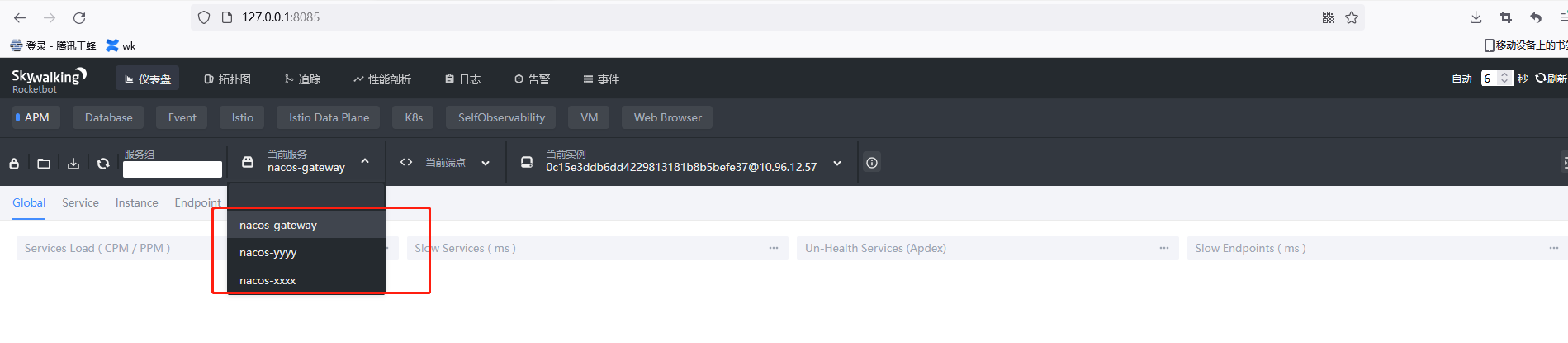Click the code brackets icon beside 当前端点
1568x343 pixels.
tap(406, 162)
